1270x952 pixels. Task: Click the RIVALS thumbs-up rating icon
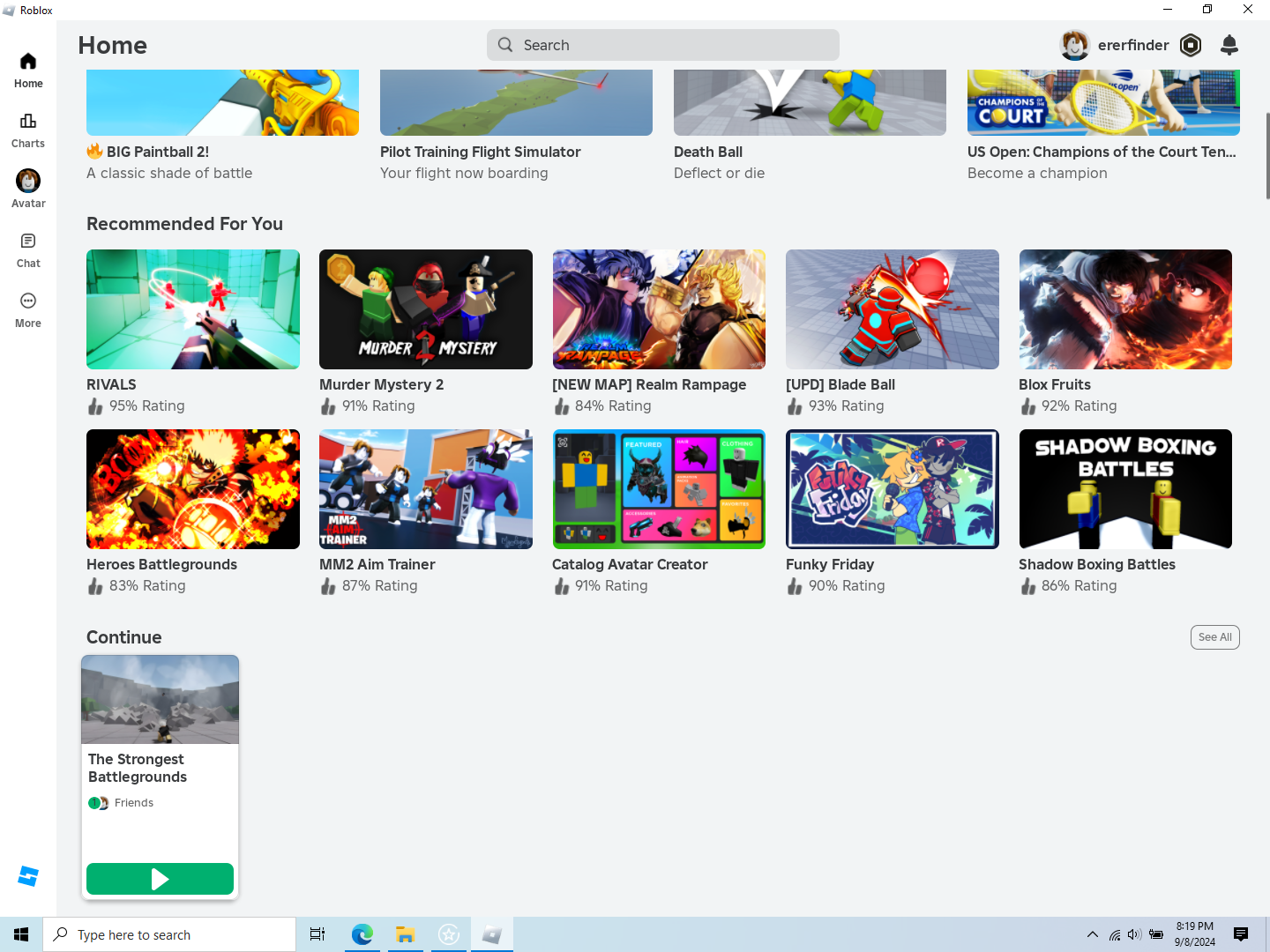pos(95,406)
